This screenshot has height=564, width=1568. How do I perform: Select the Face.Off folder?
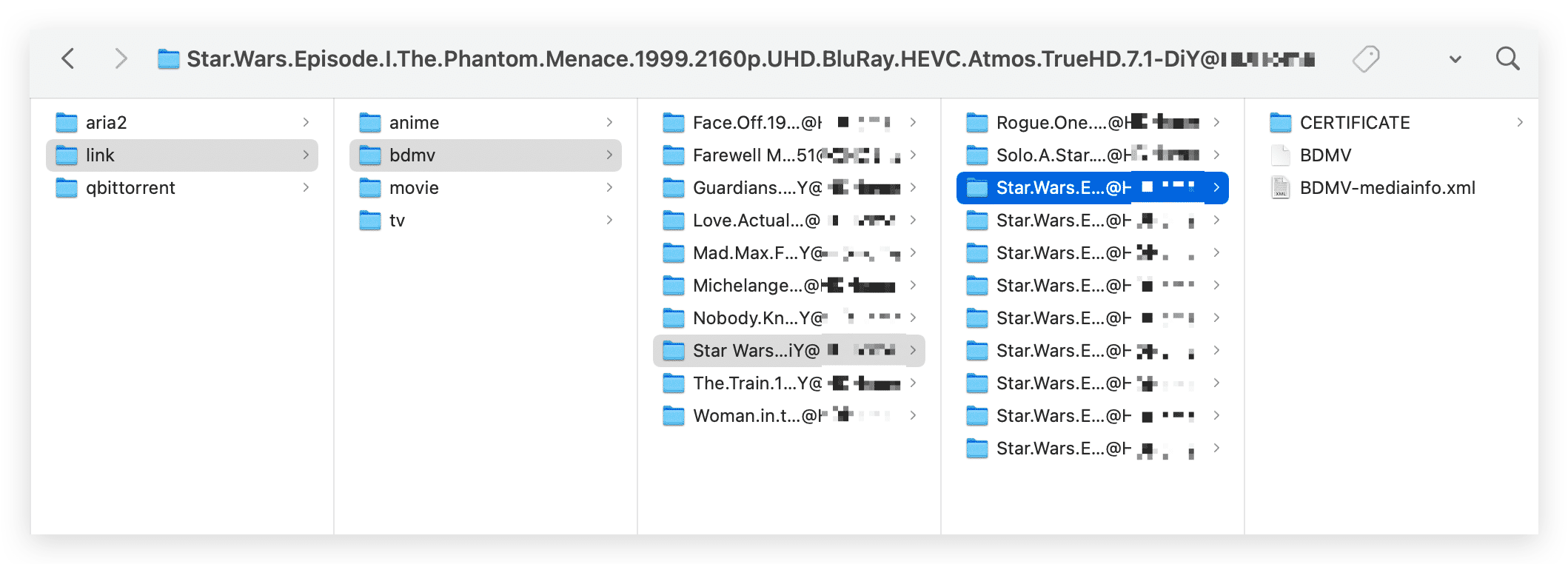click(x=757, y=123)
